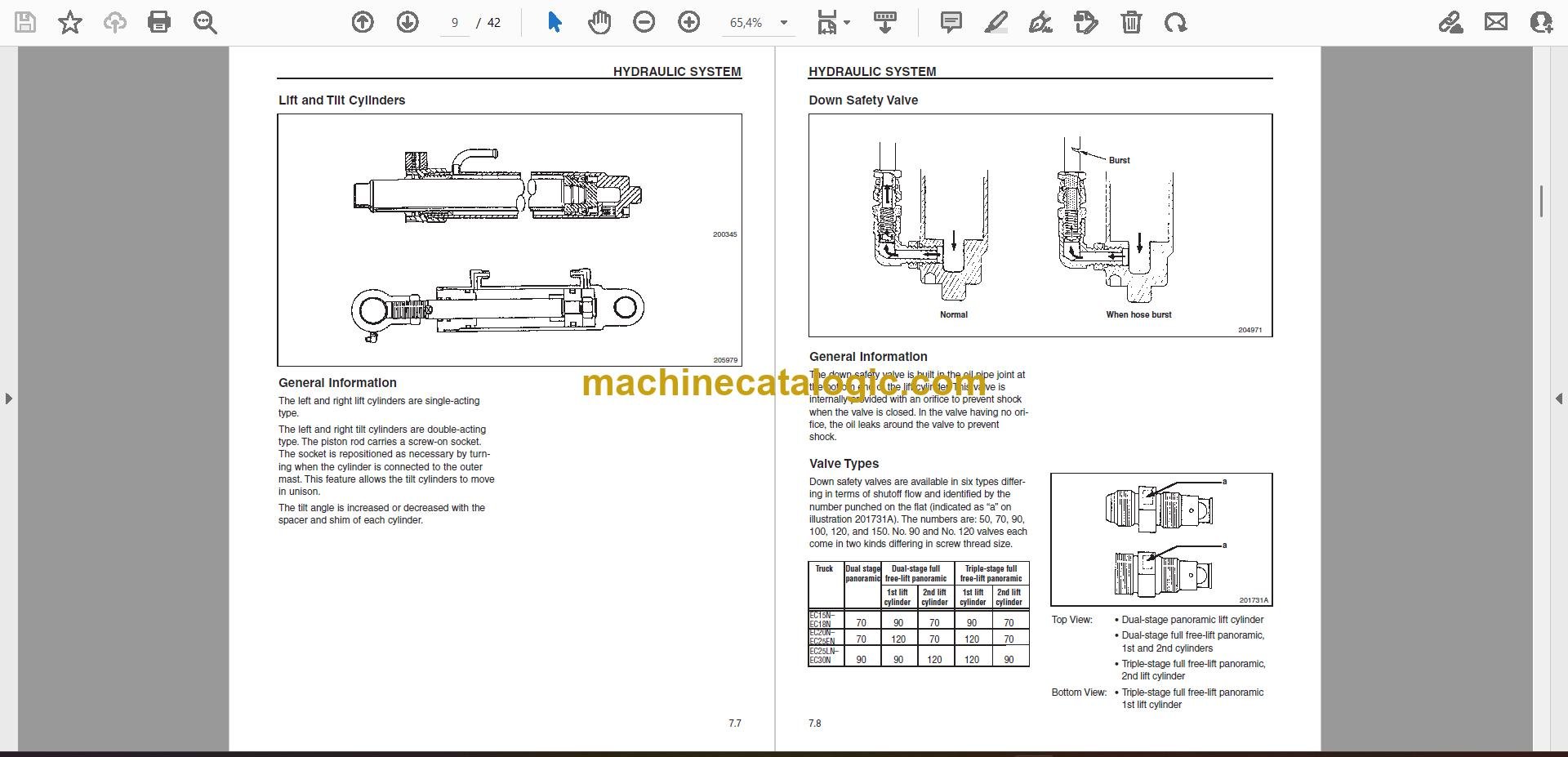
Task: Click the "Top View:" label
Action: 1071,620
